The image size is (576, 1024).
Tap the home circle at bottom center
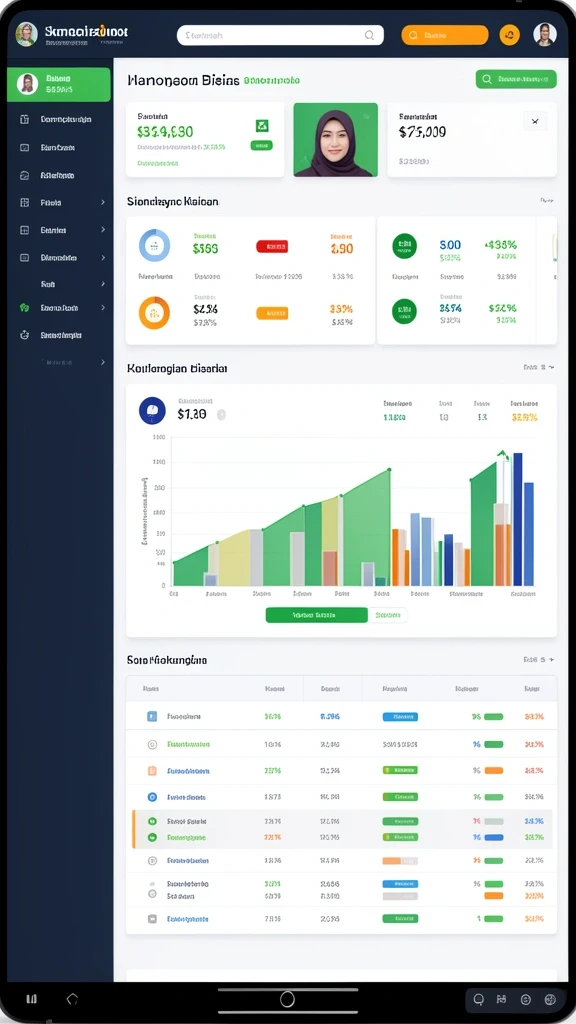(x=287, y=999)
